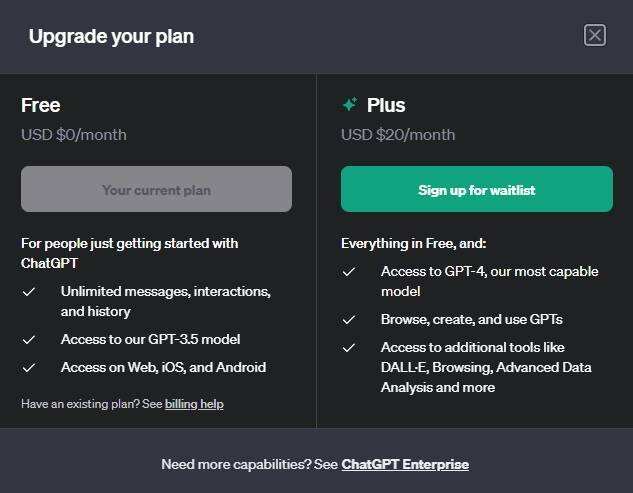Image resolution: width=633 pixels, height=493 pixels.
Task: Click checkmark beside Unlimited messages feature
Action: click(x=29, y=292)
